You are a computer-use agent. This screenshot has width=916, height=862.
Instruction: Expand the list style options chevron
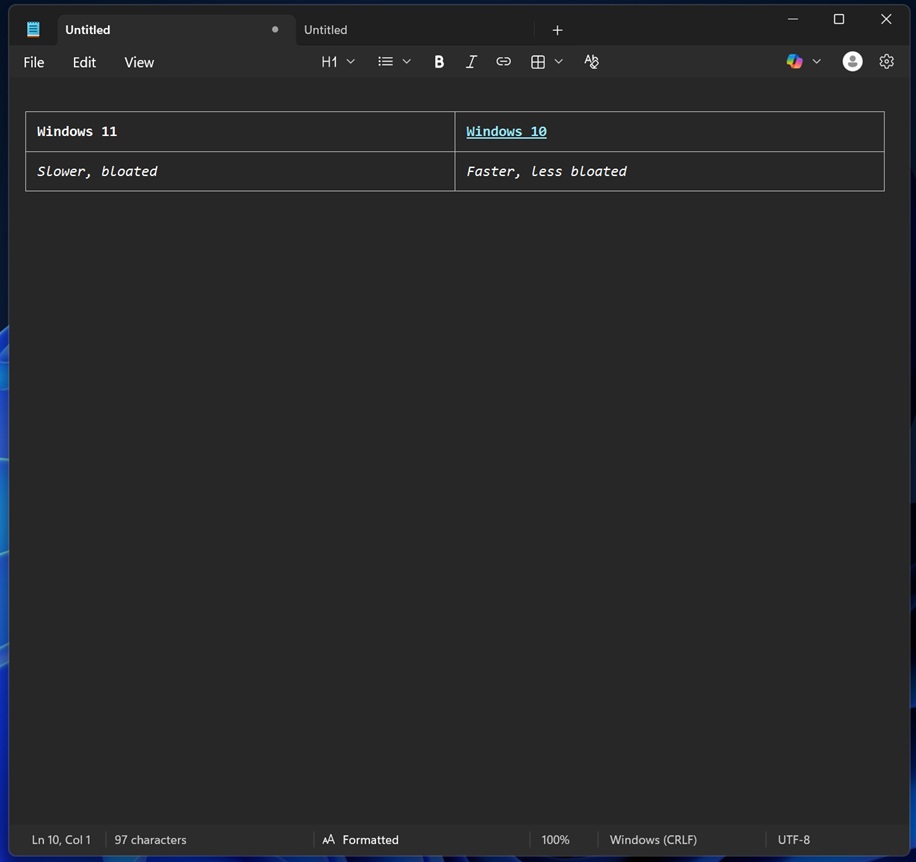pyautogui.click(x=406, y=59)
